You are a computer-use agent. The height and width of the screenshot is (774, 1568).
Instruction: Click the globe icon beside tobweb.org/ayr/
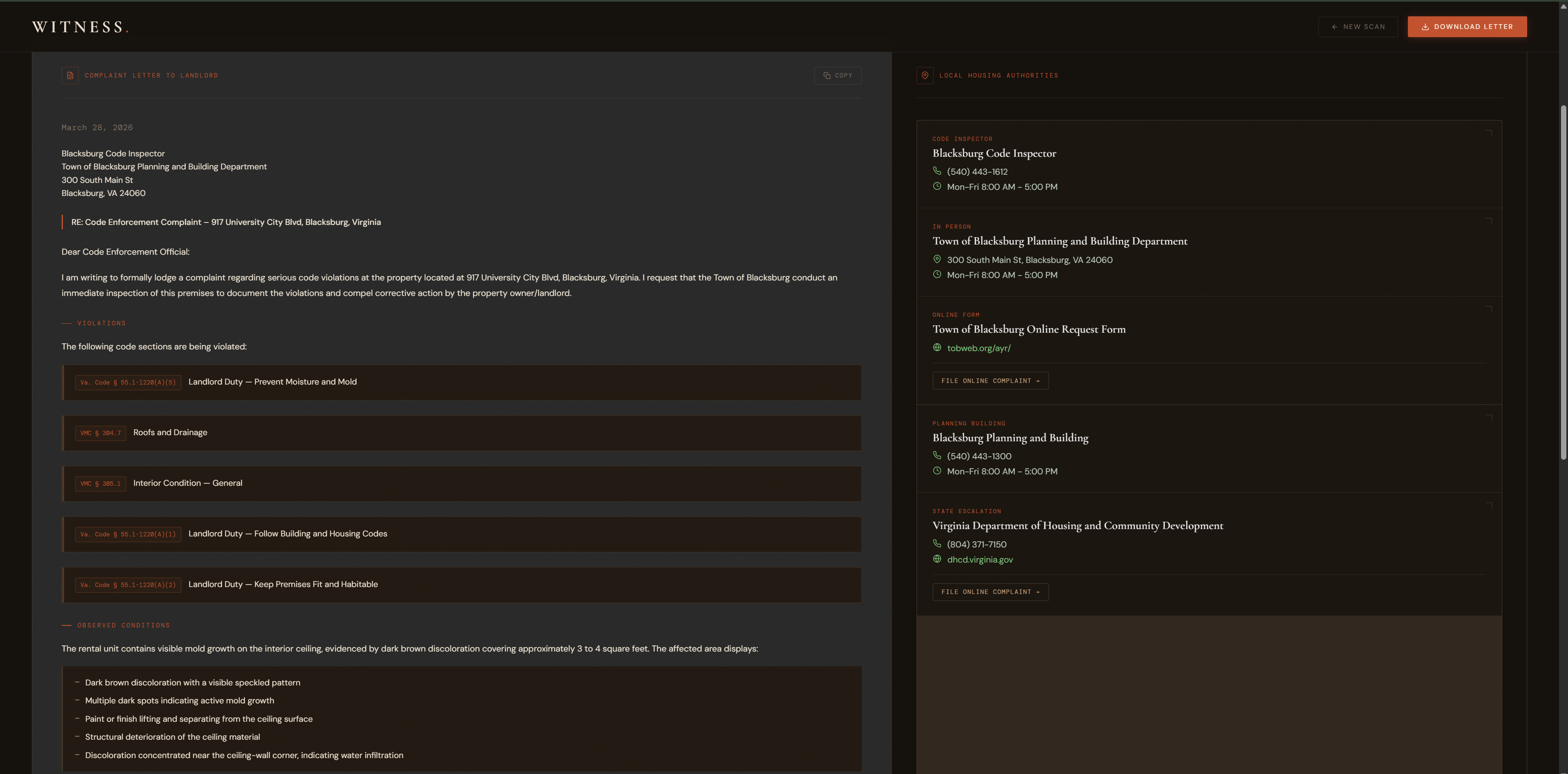[x=937, y=347]
